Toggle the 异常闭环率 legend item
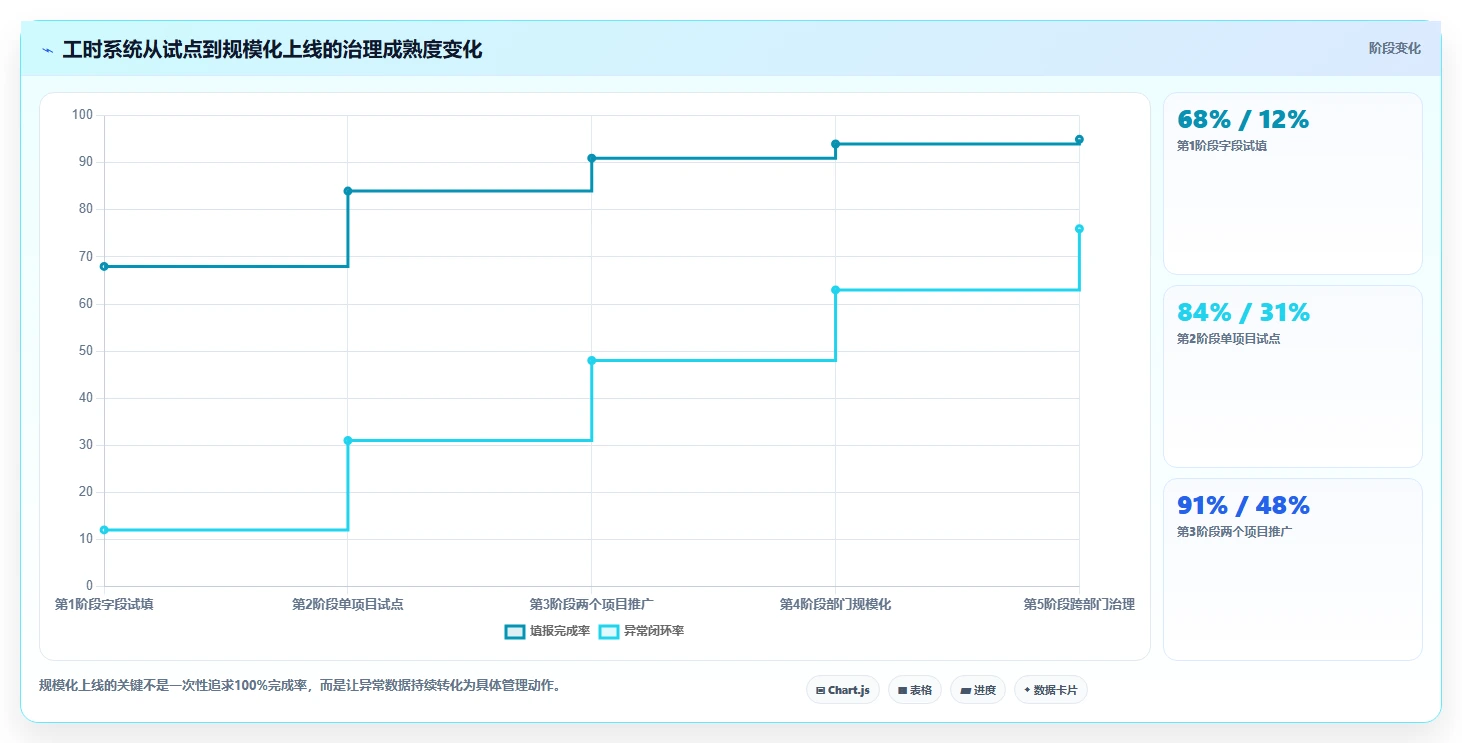Image resolution: width=1462 pixels, height=743 pixels. point(641,631)
